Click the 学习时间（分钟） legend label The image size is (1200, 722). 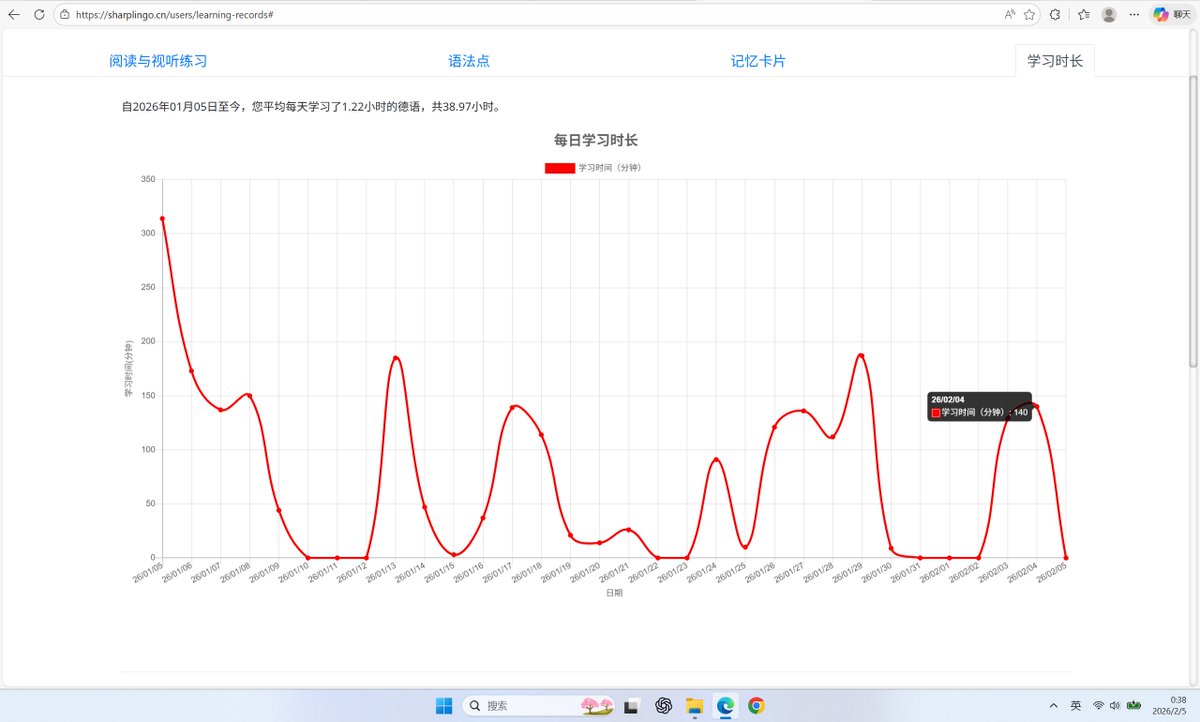click(x=609, y=168)
